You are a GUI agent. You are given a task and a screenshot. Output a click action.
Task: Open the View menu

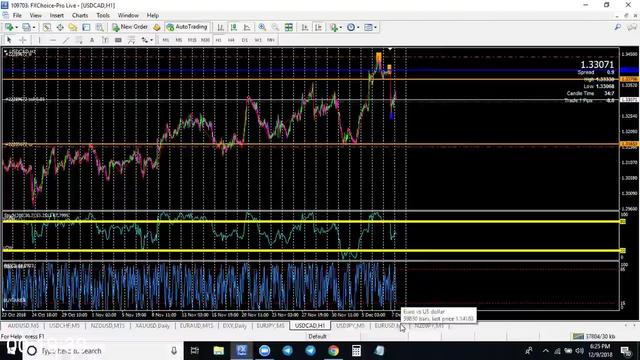36,16
